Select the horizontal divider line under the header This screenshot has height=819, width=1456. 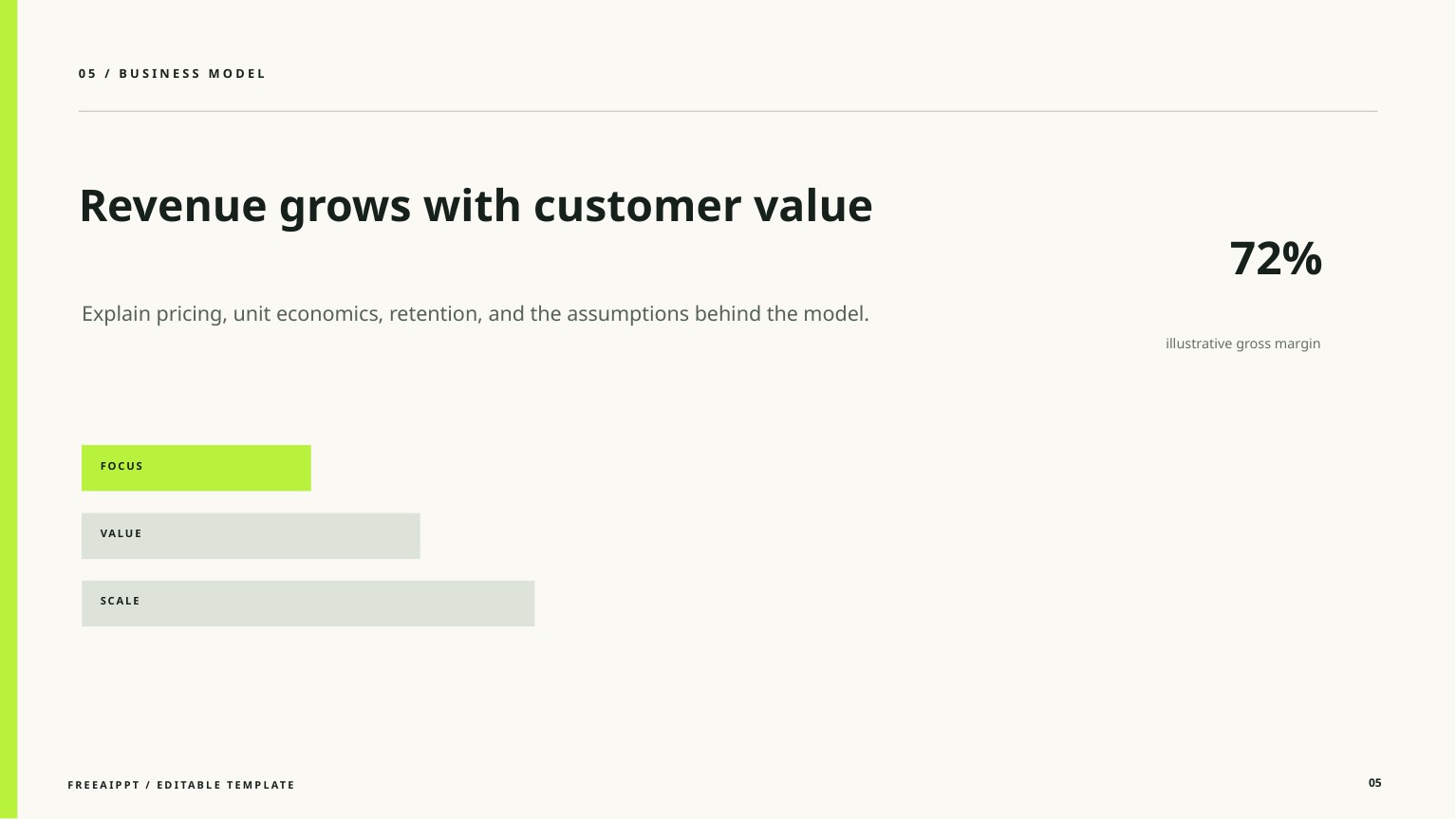728,111
